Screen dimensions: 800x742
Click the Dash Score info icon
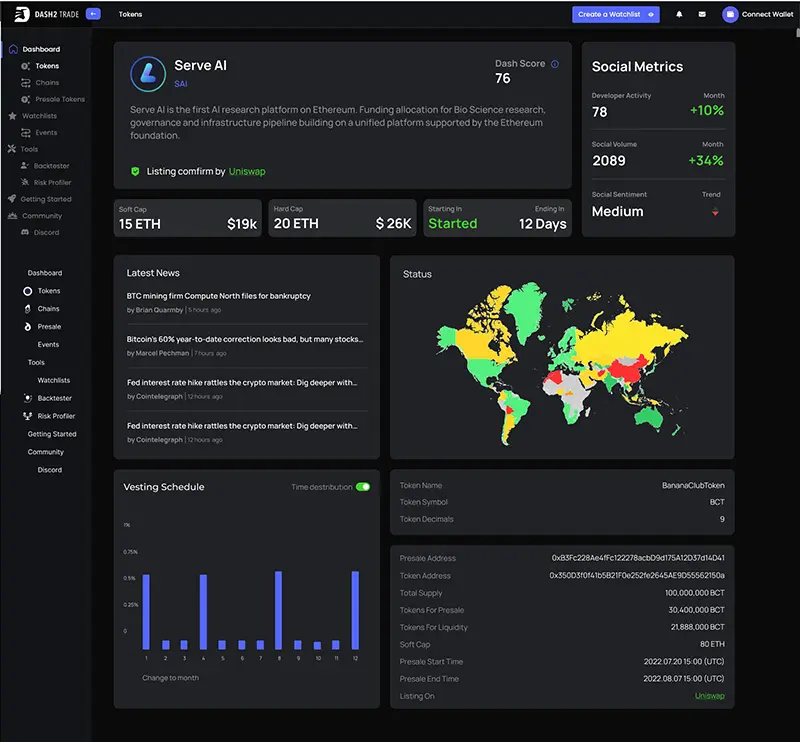tap(555, 64)
